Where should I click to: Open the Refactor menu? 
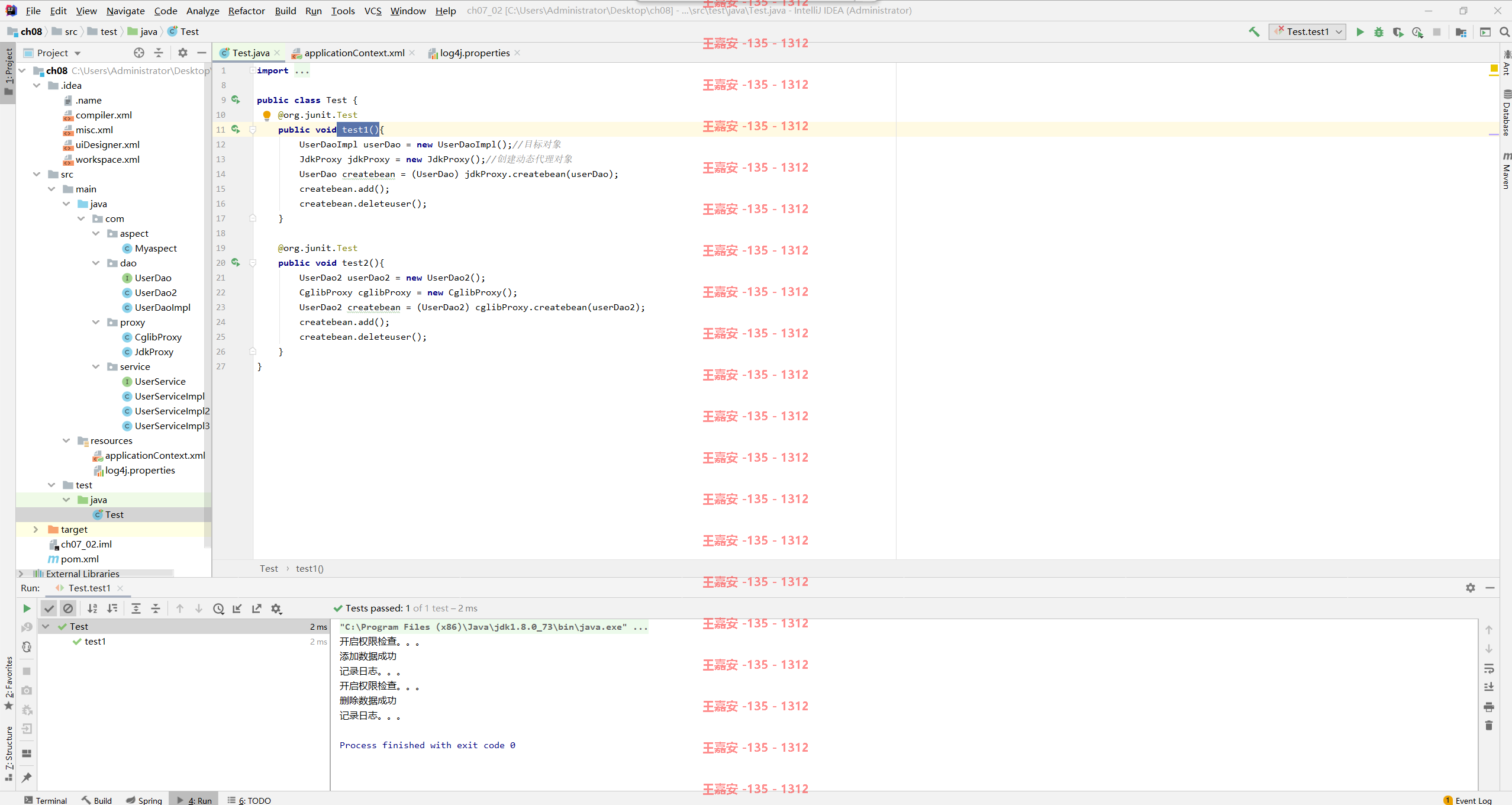tap(247, 11)
